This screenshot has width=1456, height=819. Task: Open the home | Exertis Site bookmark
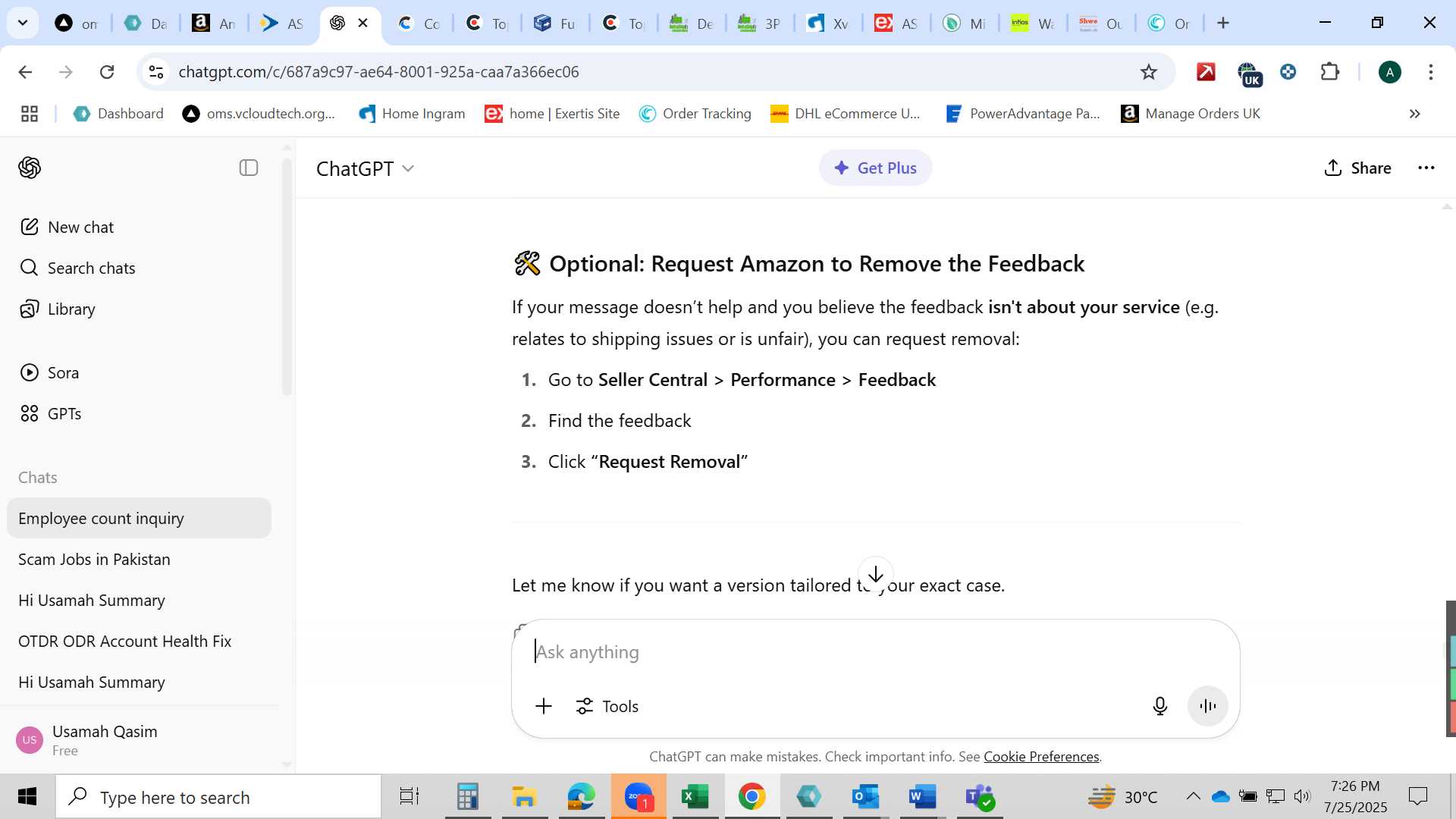coord(552,114)
